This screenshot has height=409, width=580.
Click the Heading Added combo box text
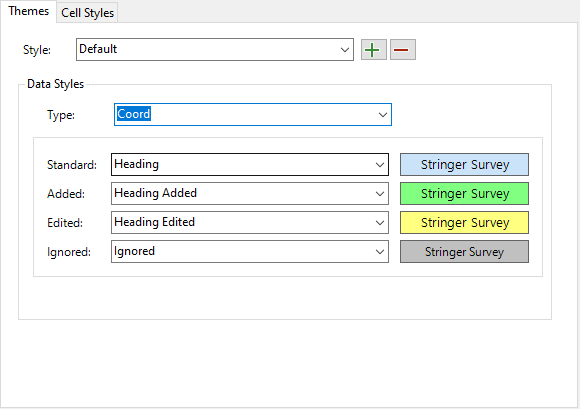155,193
